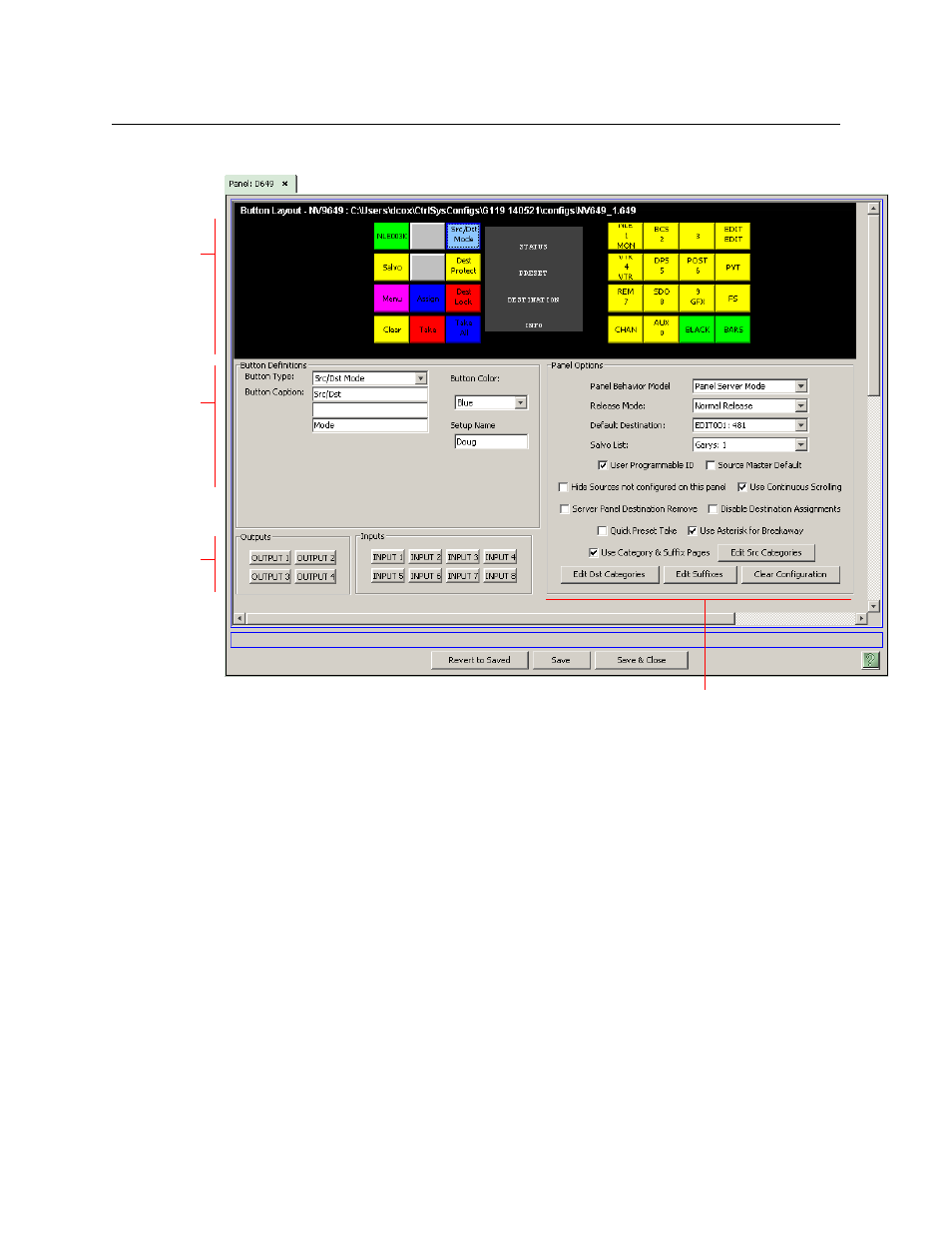Select the REM 7 keypad button
The image size is (952, 1233).
pos(626,298)
